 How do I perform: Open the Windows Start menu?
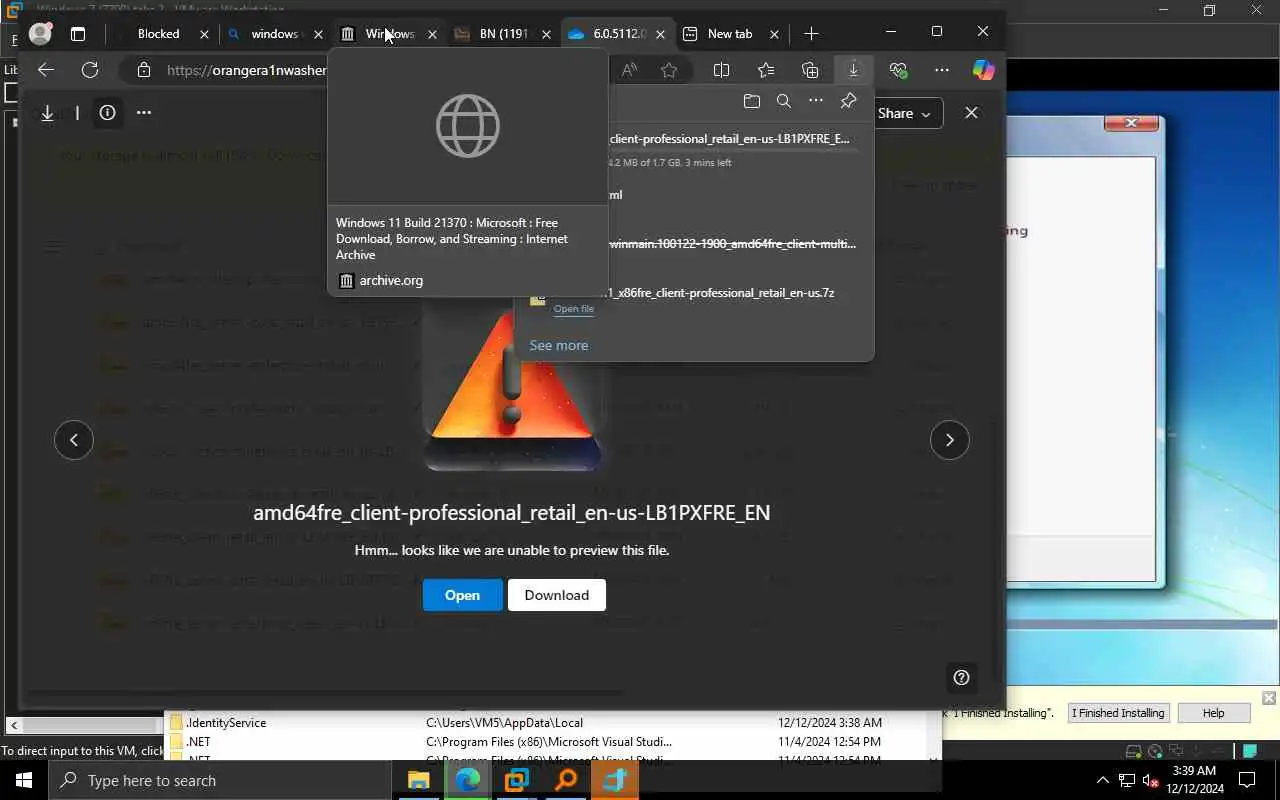(24, 781)
